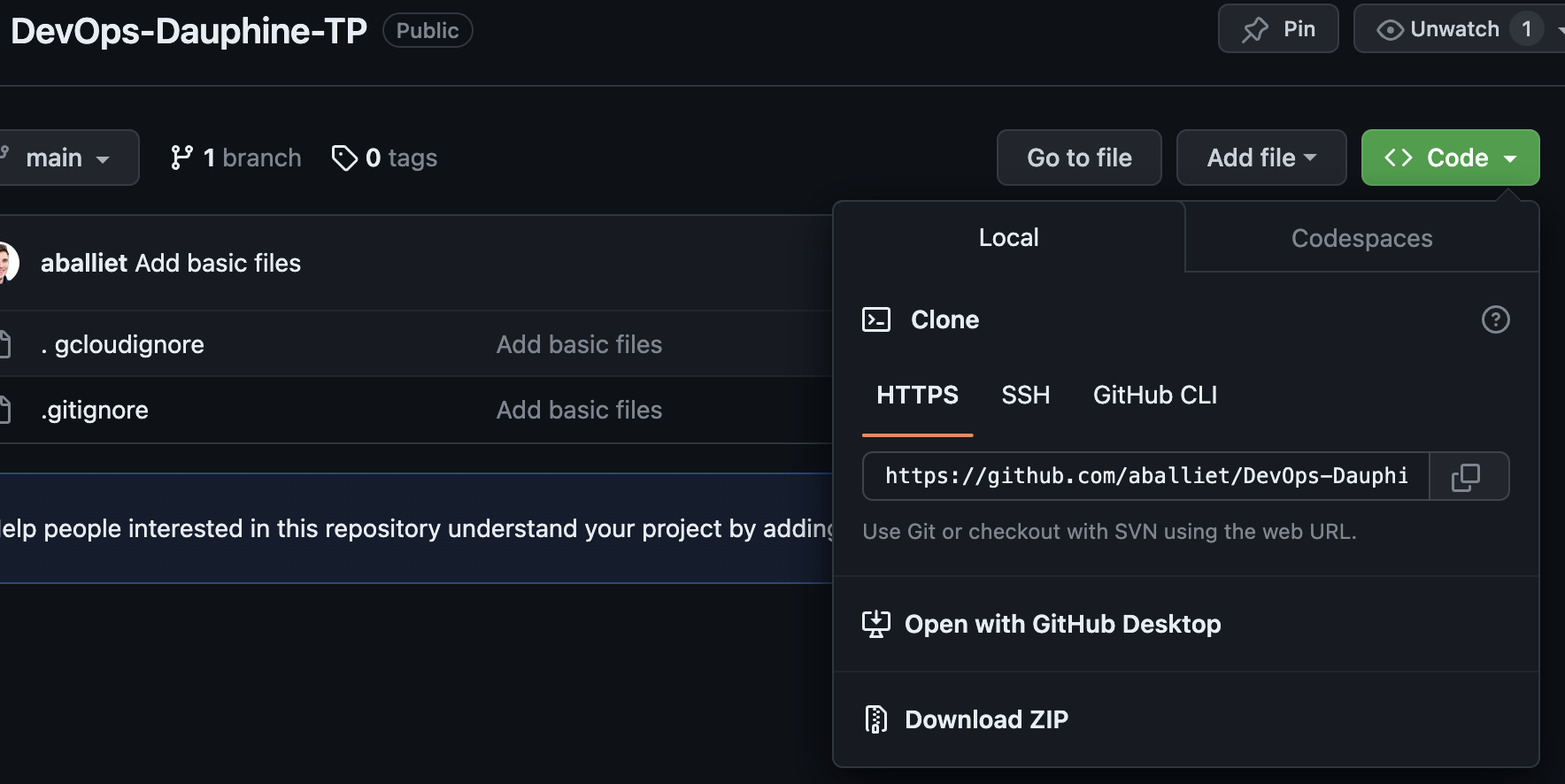Click the tag icon beside 0 tags

(343, 158)
